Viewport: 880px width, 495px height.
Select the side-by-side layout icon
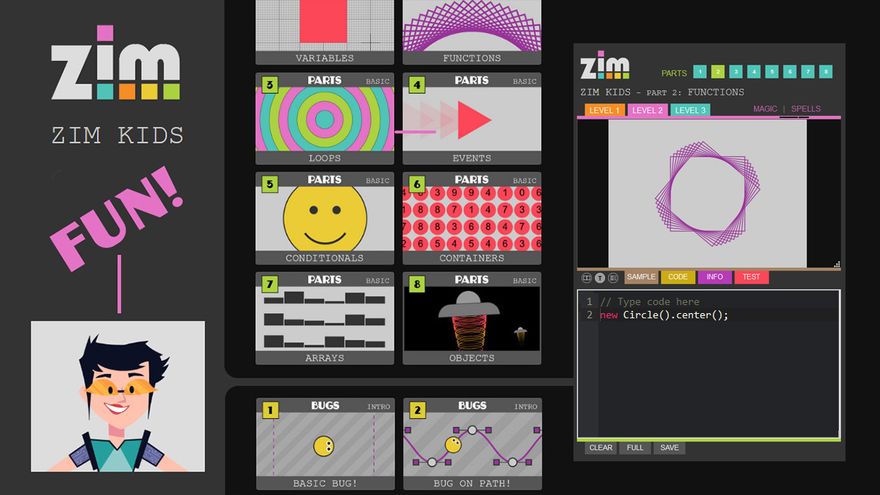click(586, 278)
